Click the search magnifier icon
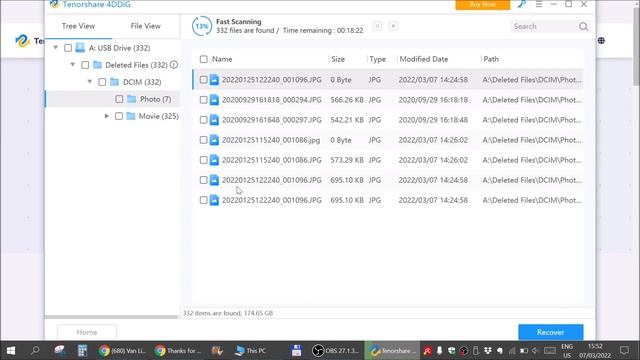This screenshot has height=360, width=640. (583, 27)
